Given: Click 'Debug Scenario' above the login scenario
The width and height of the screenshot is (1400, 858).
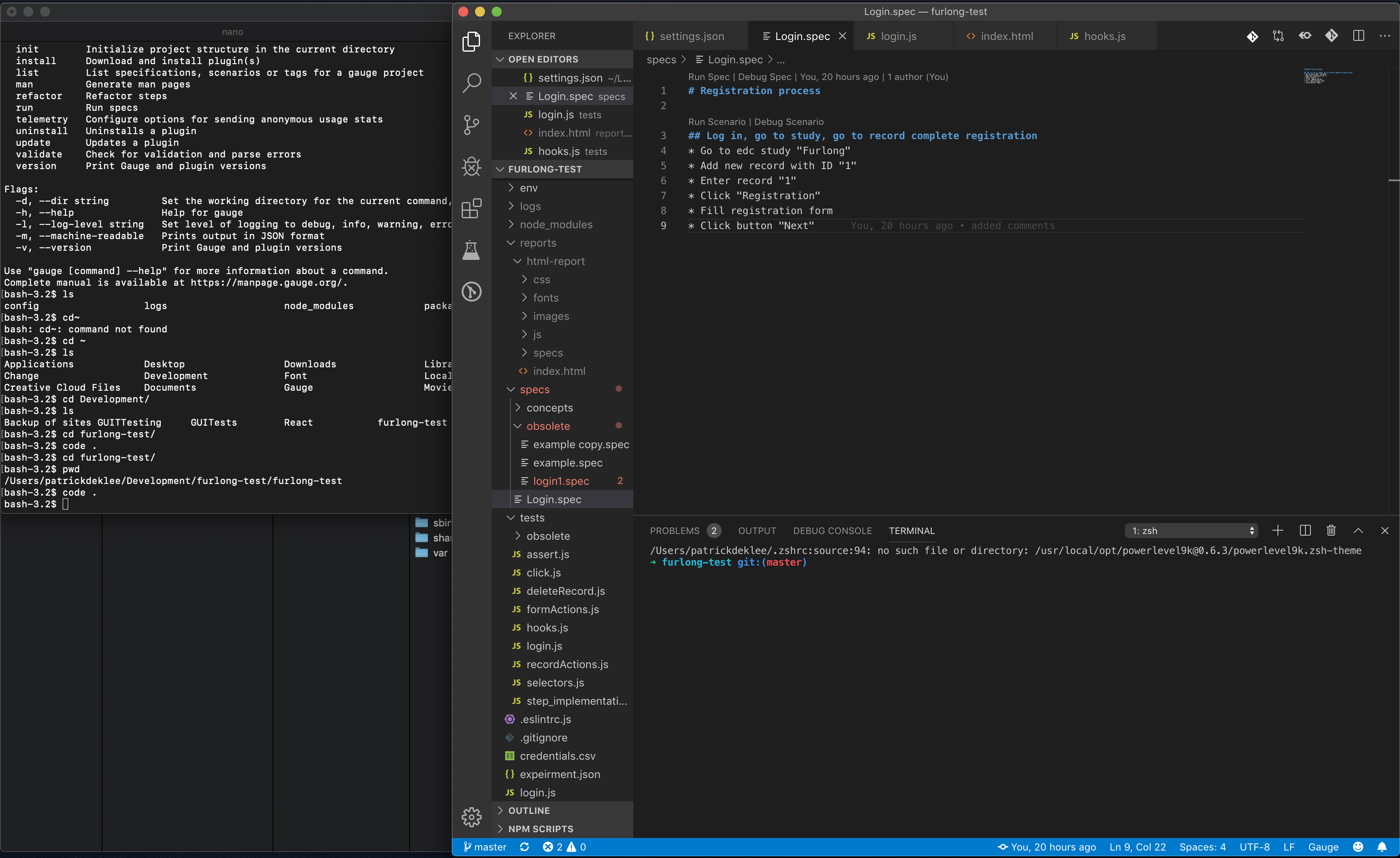Looking at the screenshot, I should click(790, 122).
